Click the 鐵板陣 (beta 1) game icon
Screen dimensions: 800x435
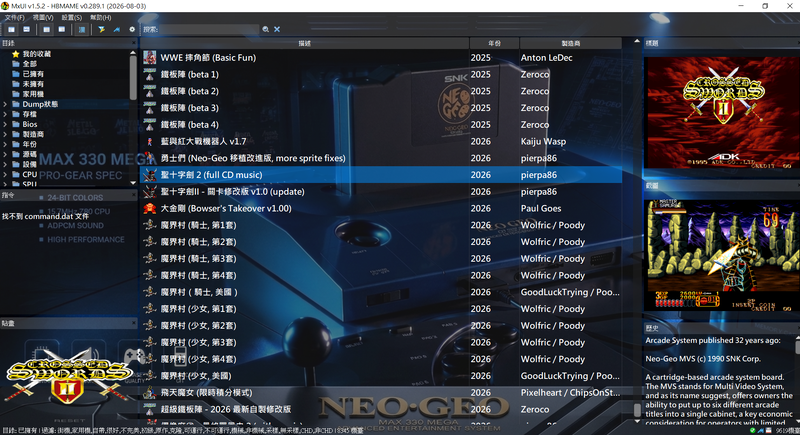(149, 74)
